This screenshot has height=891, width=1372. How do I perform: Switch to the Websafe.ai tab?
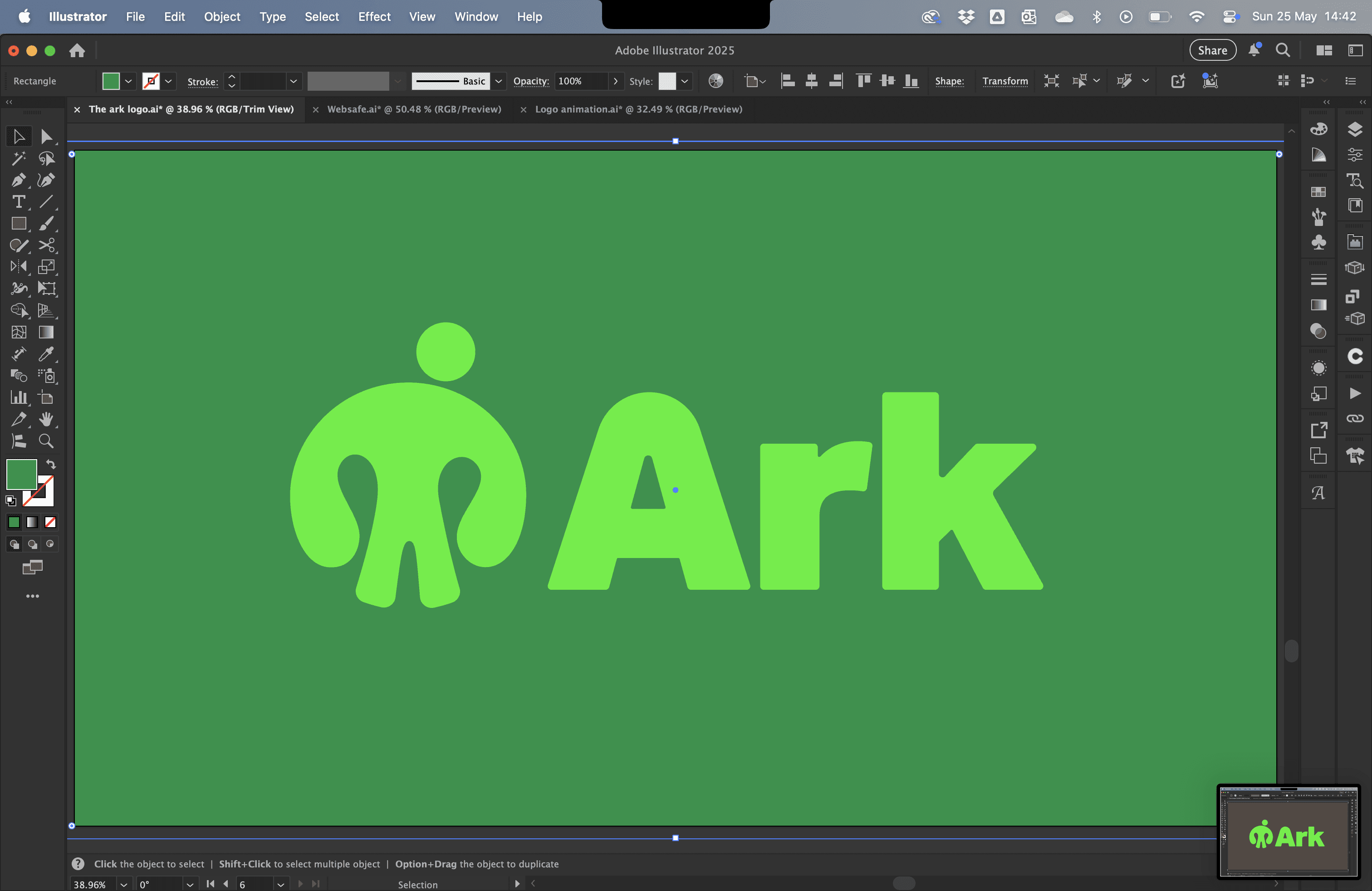413,109
